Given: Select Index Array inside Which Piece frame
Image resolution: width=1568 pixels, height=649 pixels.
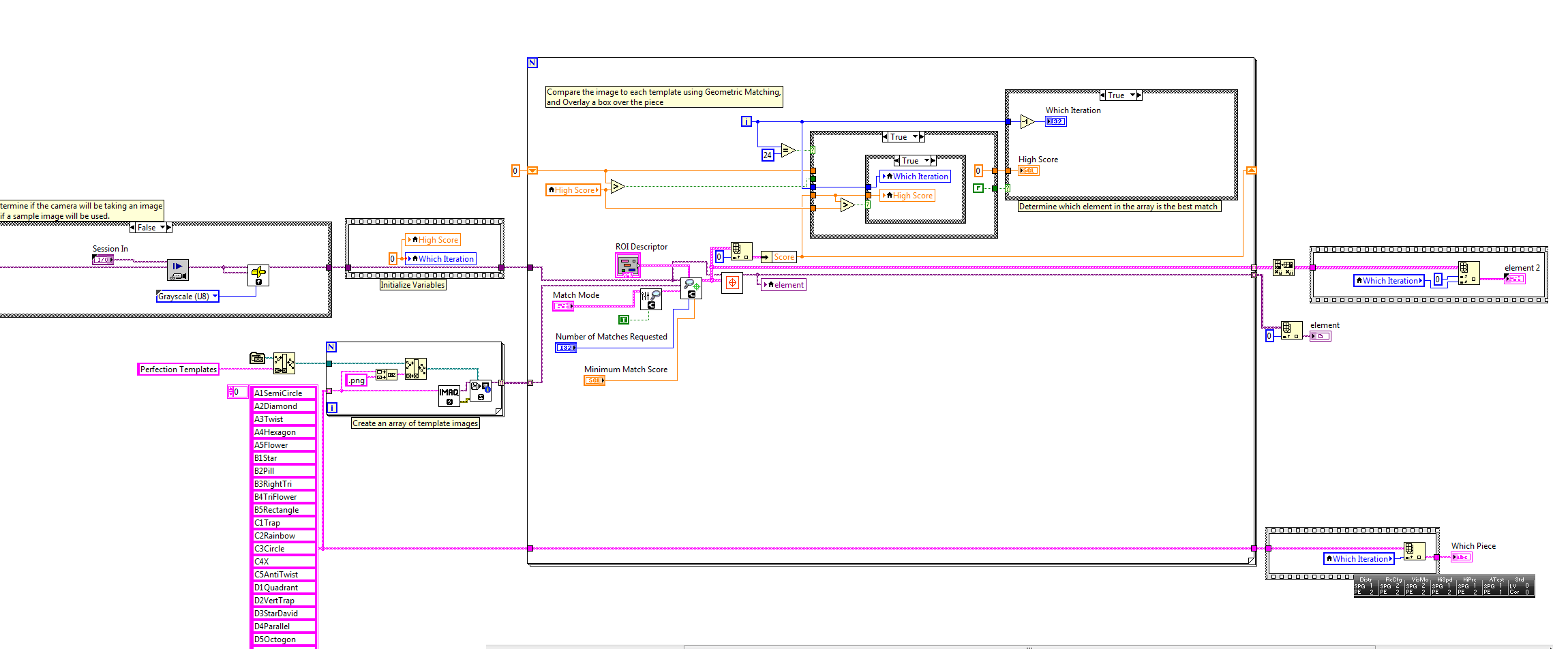Looking at the screenshot, I should (1415, 552).
